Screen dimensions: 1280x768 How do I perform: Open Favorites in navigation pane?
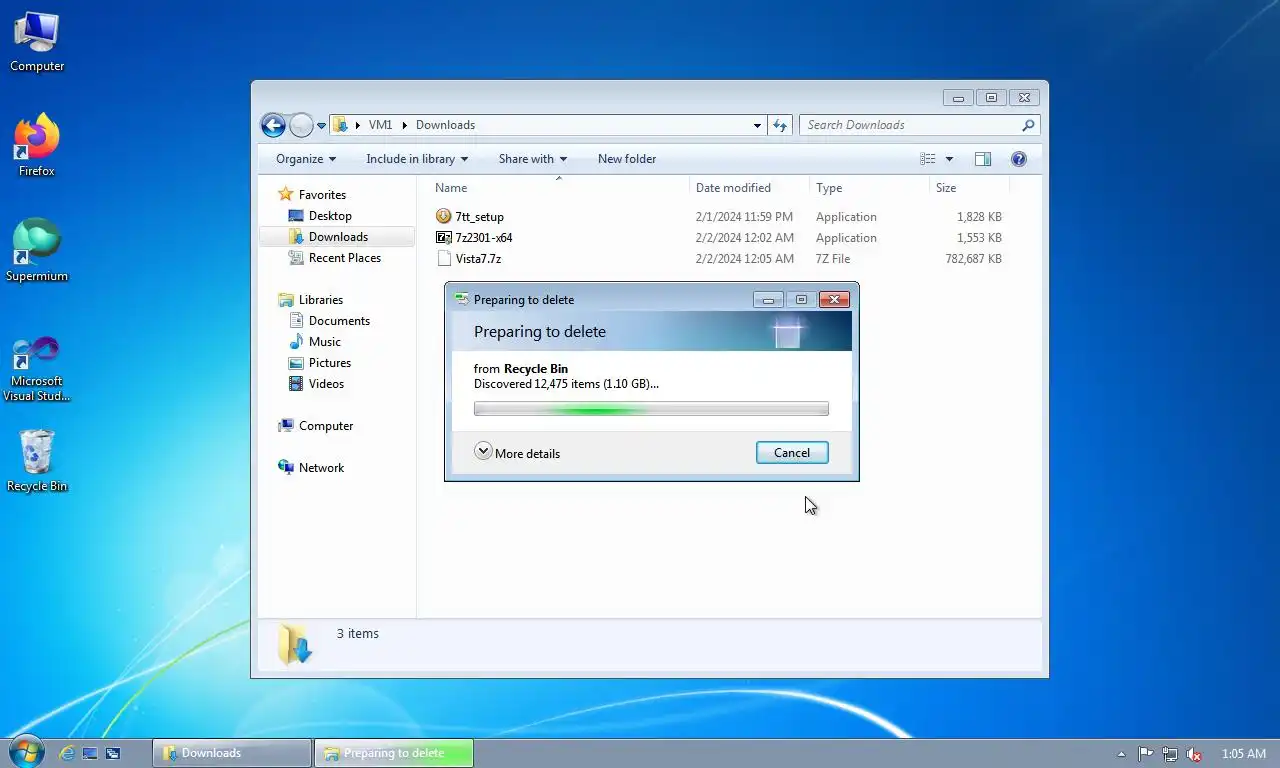coord(322,195)
